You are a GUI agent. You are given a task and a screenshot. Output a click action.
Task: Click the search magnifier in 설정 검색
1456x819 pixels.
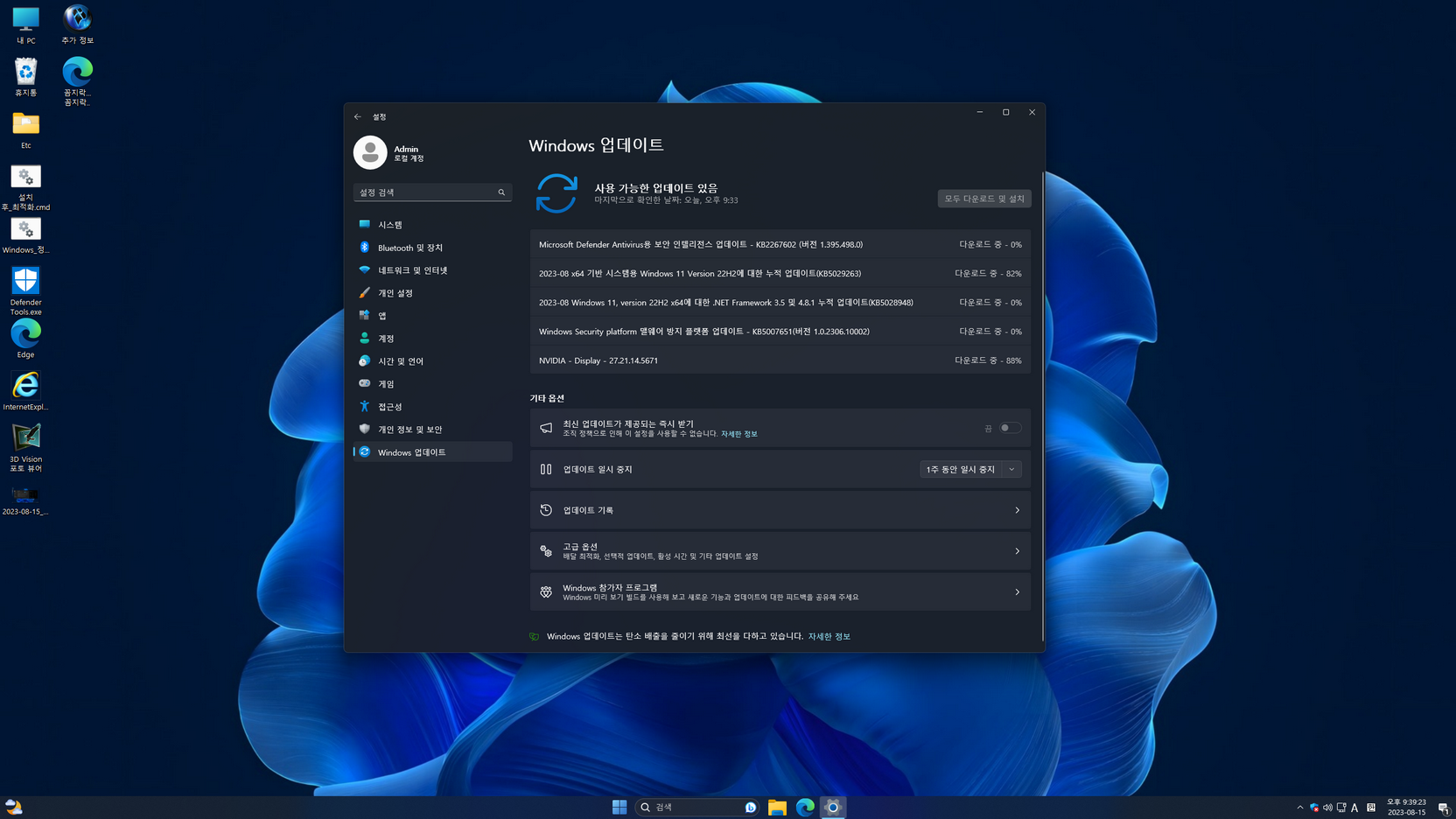(501, 192)
